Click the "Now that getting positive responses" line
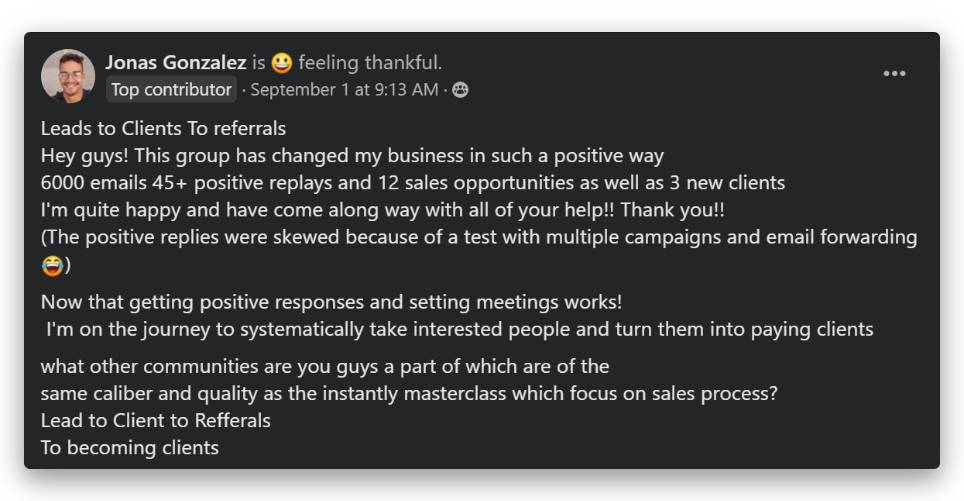Image resolution: width=964 pixels, height=501 pixels. click(331, 302)
